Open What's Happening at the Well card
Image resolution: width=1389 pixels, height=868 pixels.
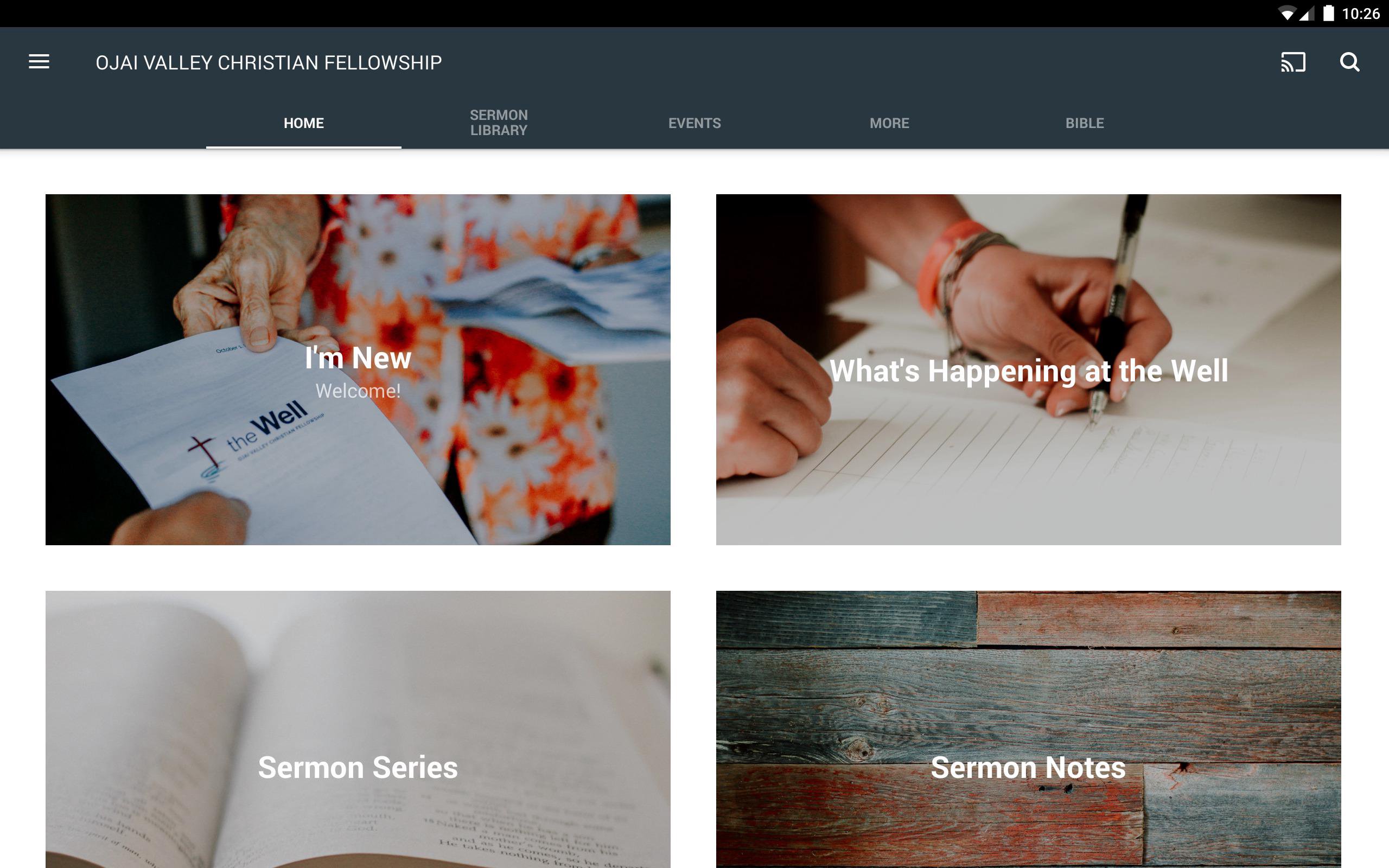pyautogui.click(x=1028, y=369)
